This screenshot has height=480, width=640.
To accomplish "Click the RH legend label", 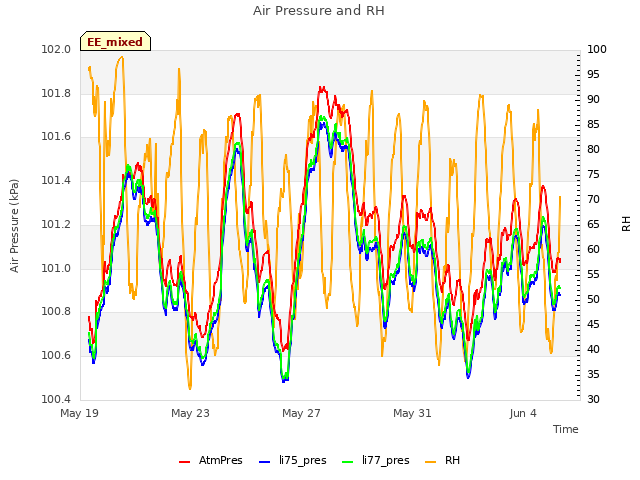I will 452,460.
